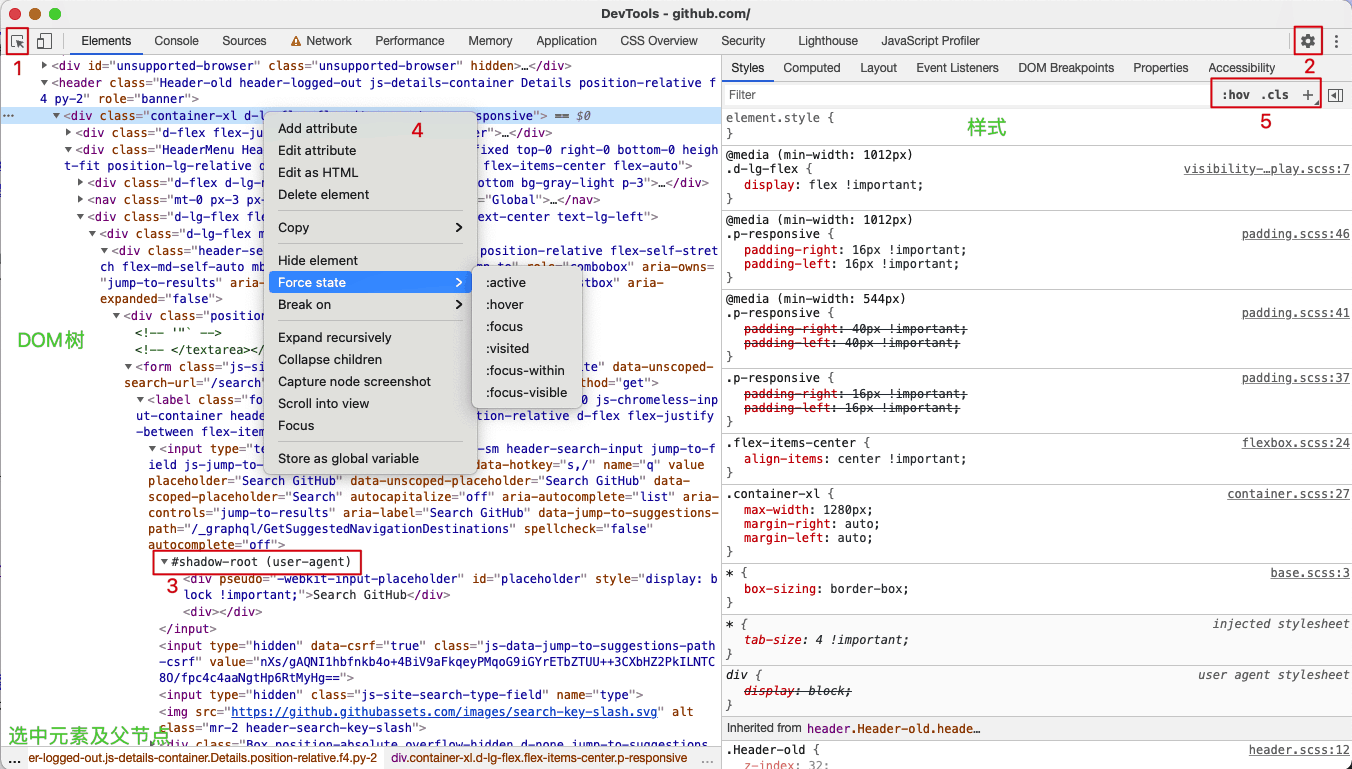Screen dimensions: 1352x769
Task: Expand the unsupported-browser div node
Action: 44,66
